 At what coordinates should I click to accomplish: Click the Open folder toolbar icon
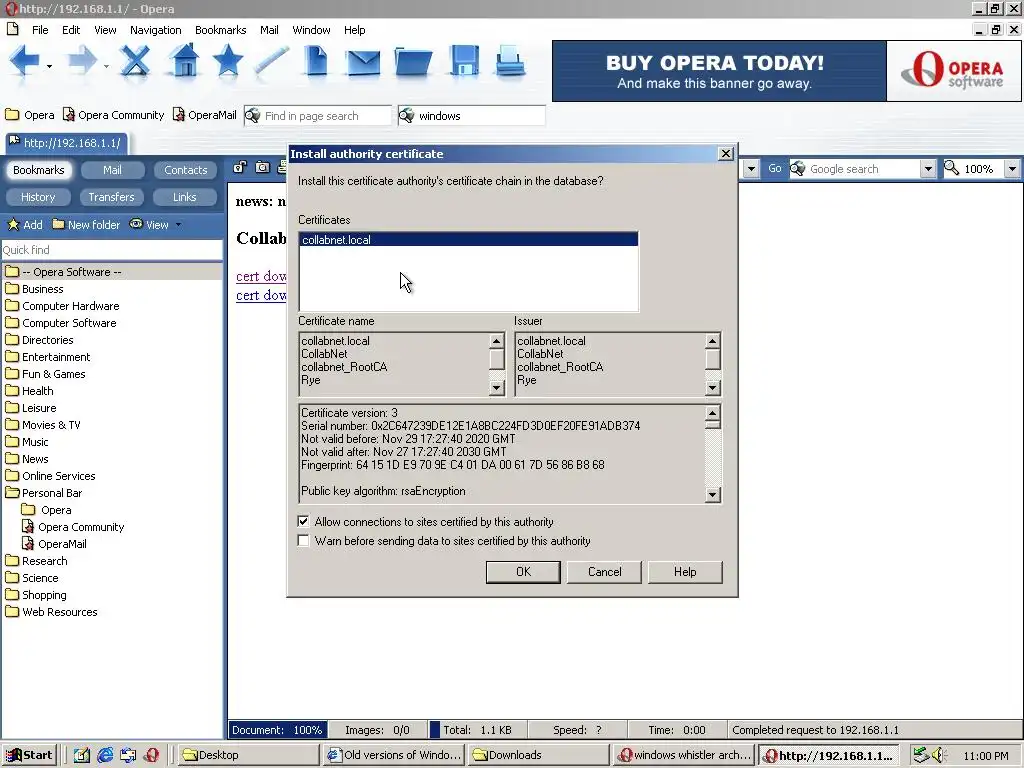coord(413,63)
